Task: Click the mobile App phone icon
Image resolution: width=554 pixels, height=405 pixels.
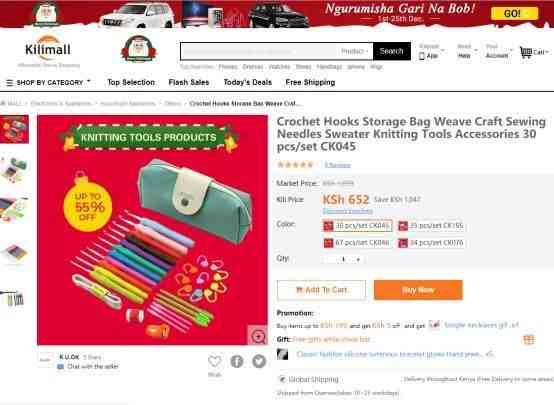Action: (422, 56)
